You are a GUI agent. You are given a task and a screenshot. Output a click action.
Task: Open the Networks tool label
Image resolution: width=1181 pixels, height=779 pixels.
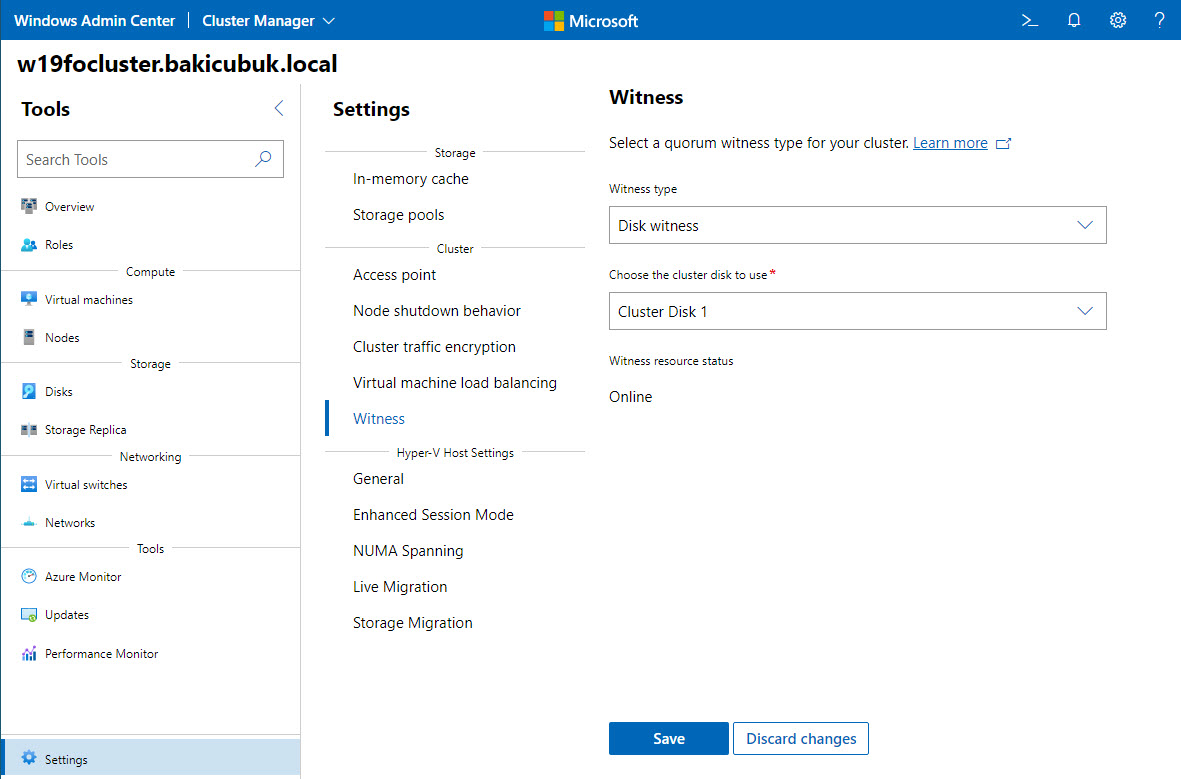tap(70, 523)
